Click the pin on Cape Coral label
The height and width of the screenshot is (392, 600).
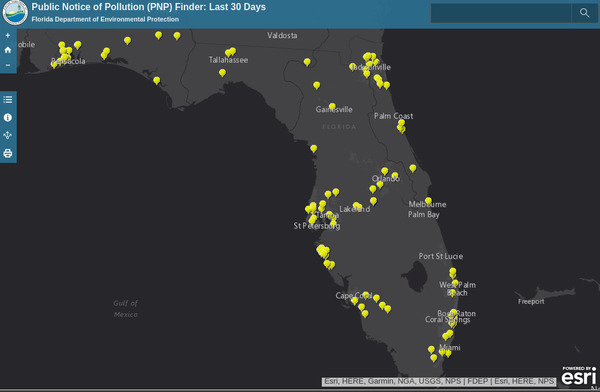click(366, 295)
